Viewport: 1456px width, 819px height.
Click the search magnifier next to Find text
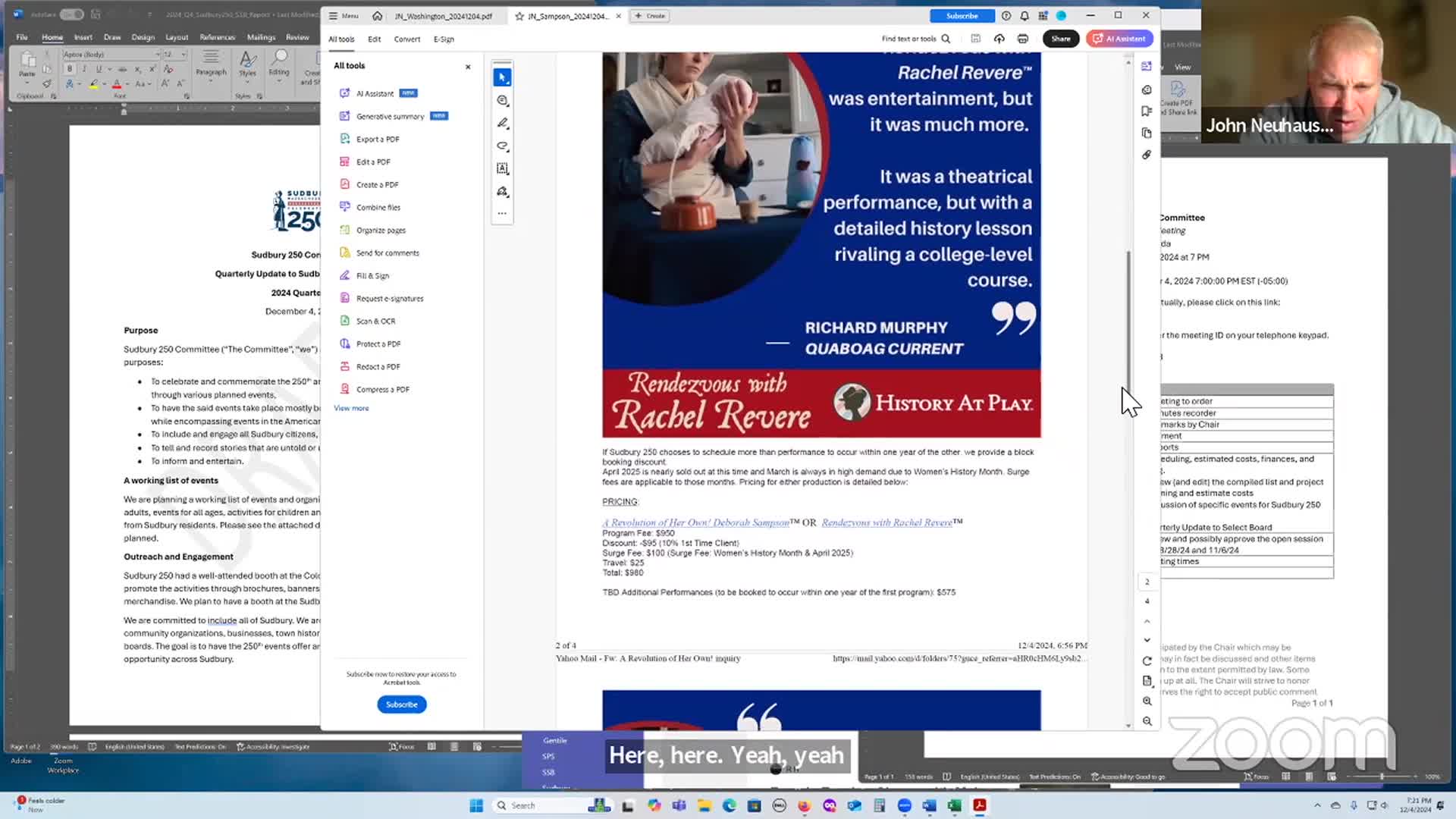tap(946, 39)
